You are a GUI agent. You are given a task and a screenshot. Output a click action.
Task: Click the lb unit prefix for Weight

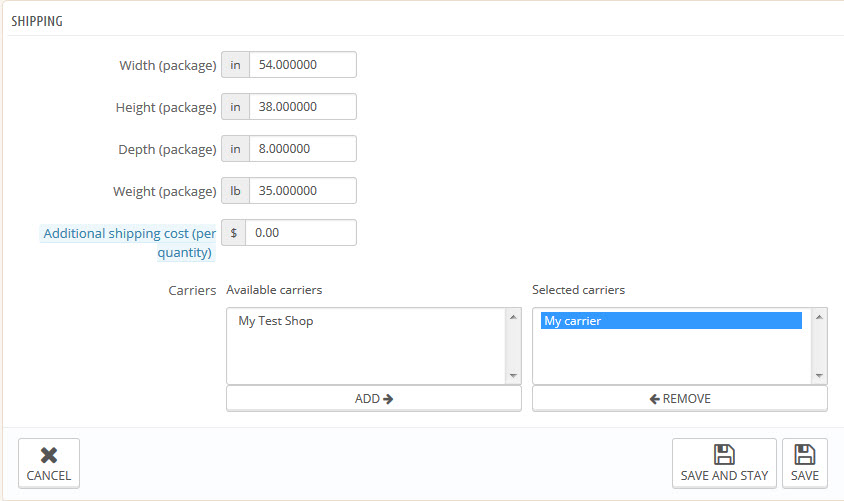pos(235,191)
